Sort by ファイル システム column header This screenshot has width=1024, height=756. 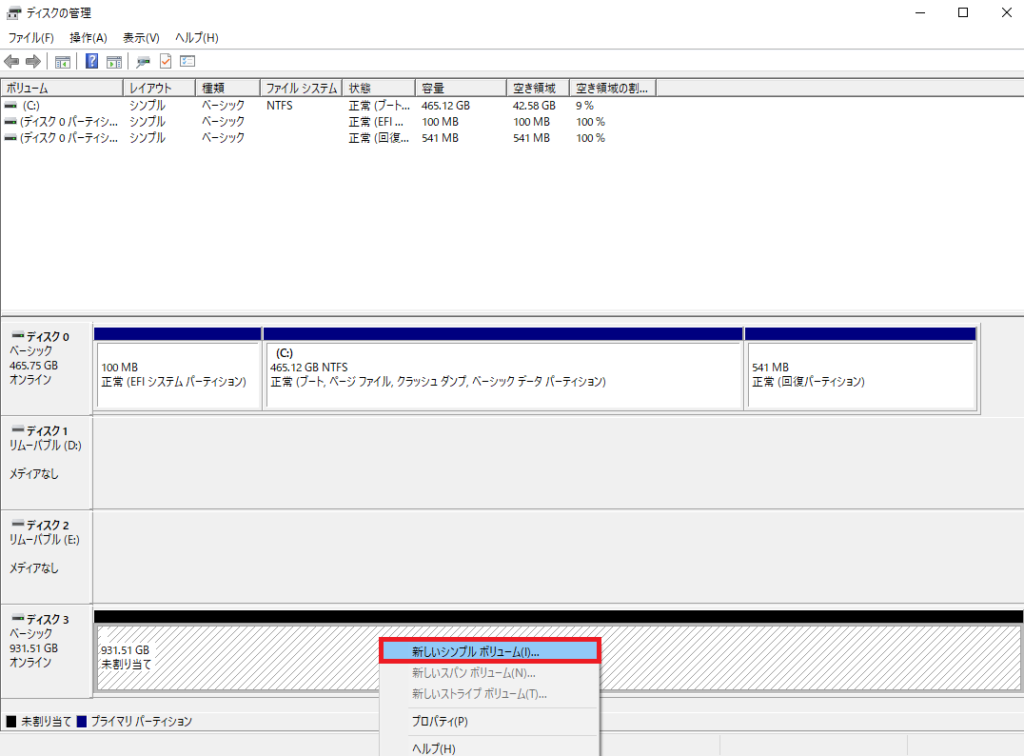(300, 88)
